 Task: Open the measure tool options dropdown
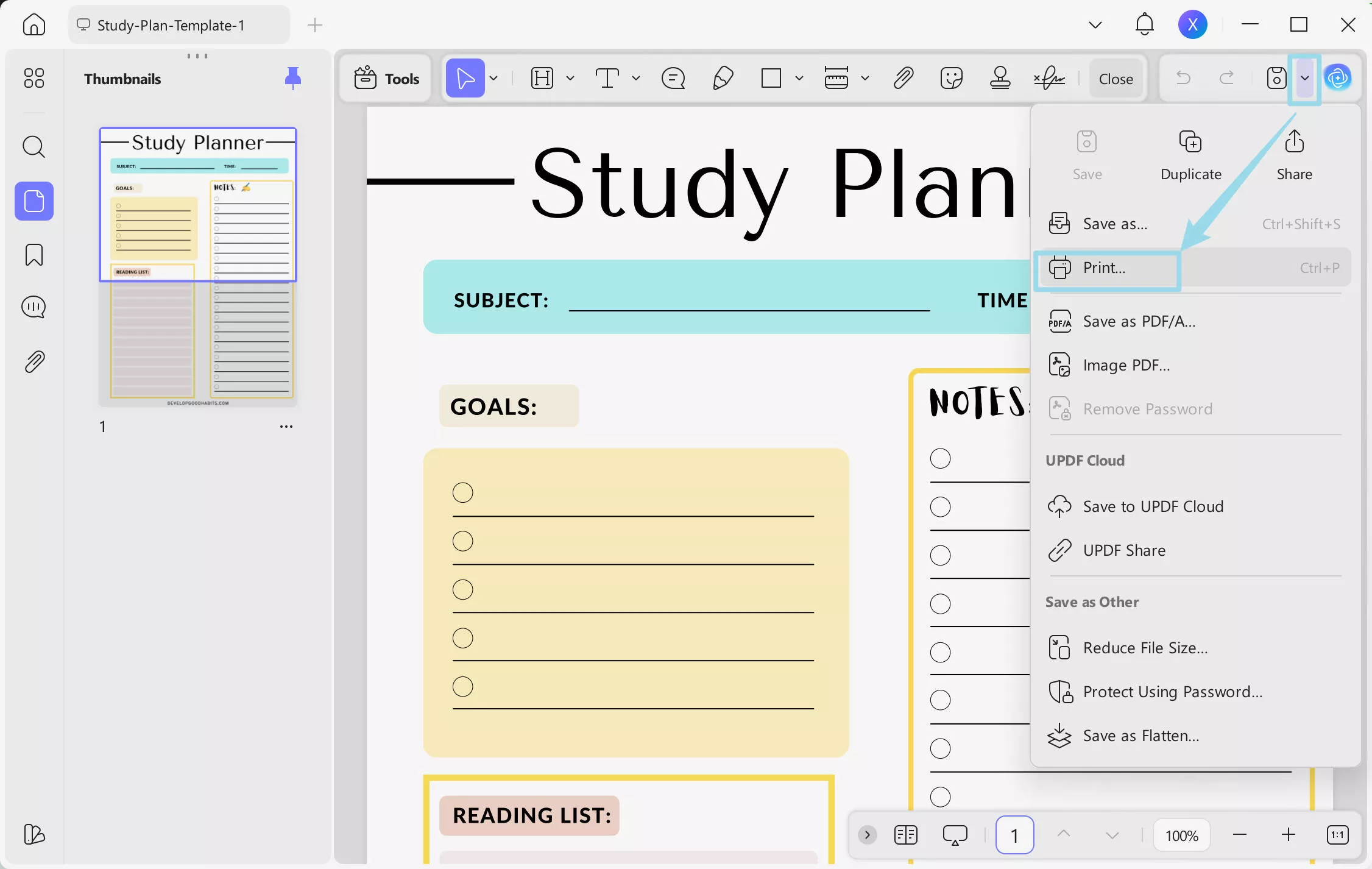coord(865,78)
